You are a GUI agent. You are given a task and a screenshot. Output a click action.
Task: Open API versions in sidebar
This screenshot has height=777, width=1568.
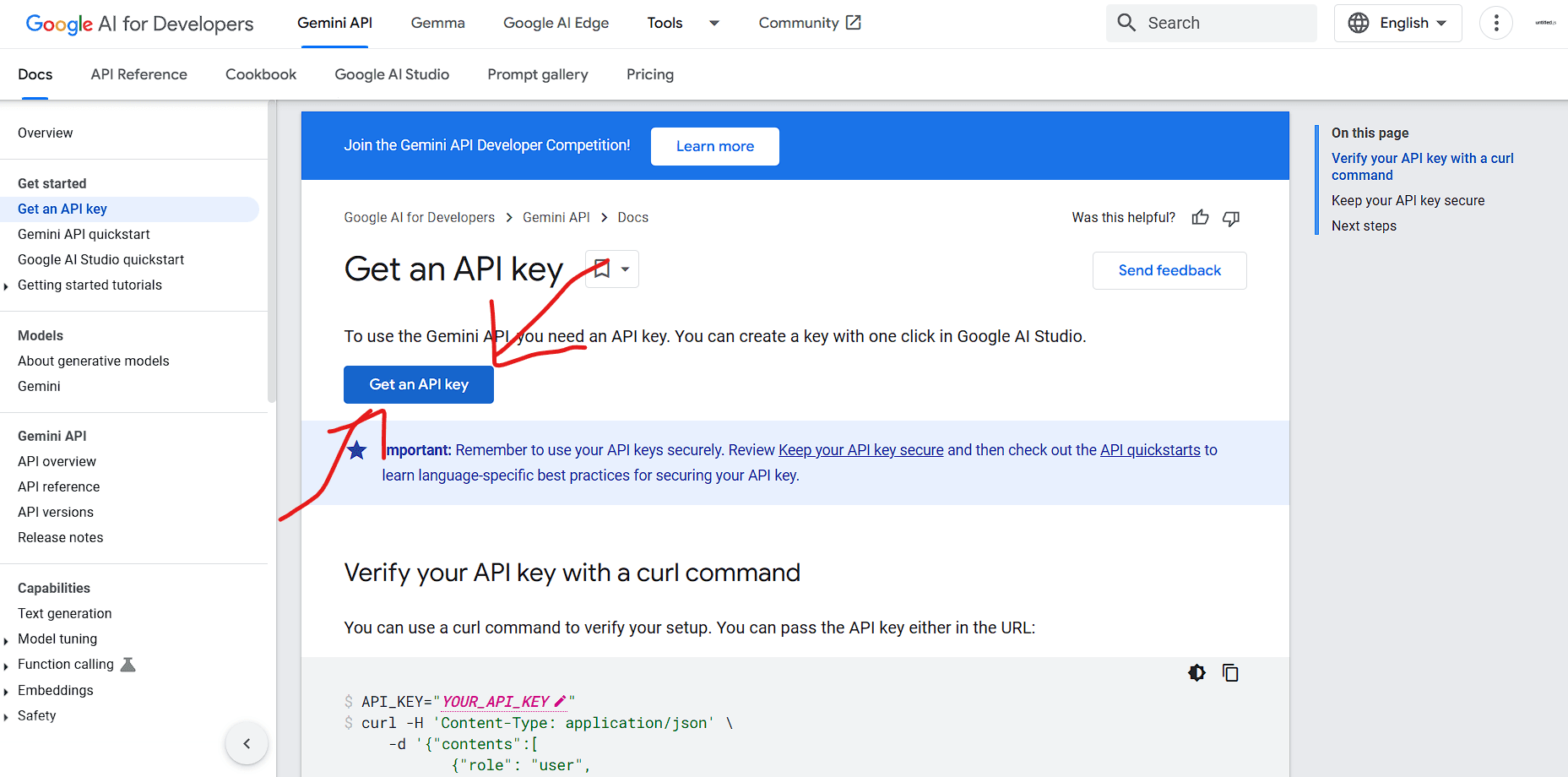pyautogui.click(x=56, y=512)
